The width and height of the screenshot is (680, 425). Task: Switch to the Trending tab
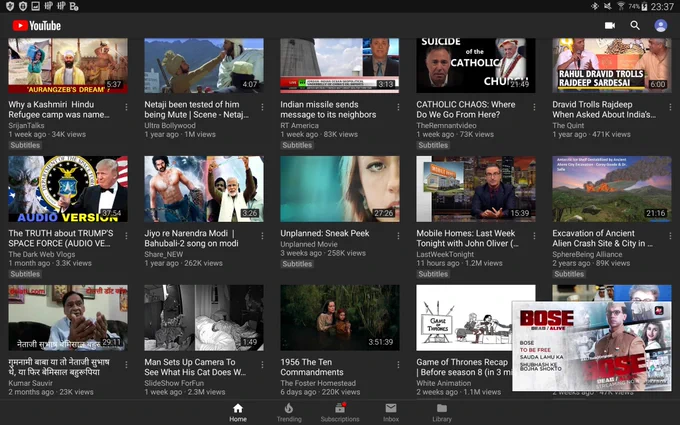[x=289, y=412]
